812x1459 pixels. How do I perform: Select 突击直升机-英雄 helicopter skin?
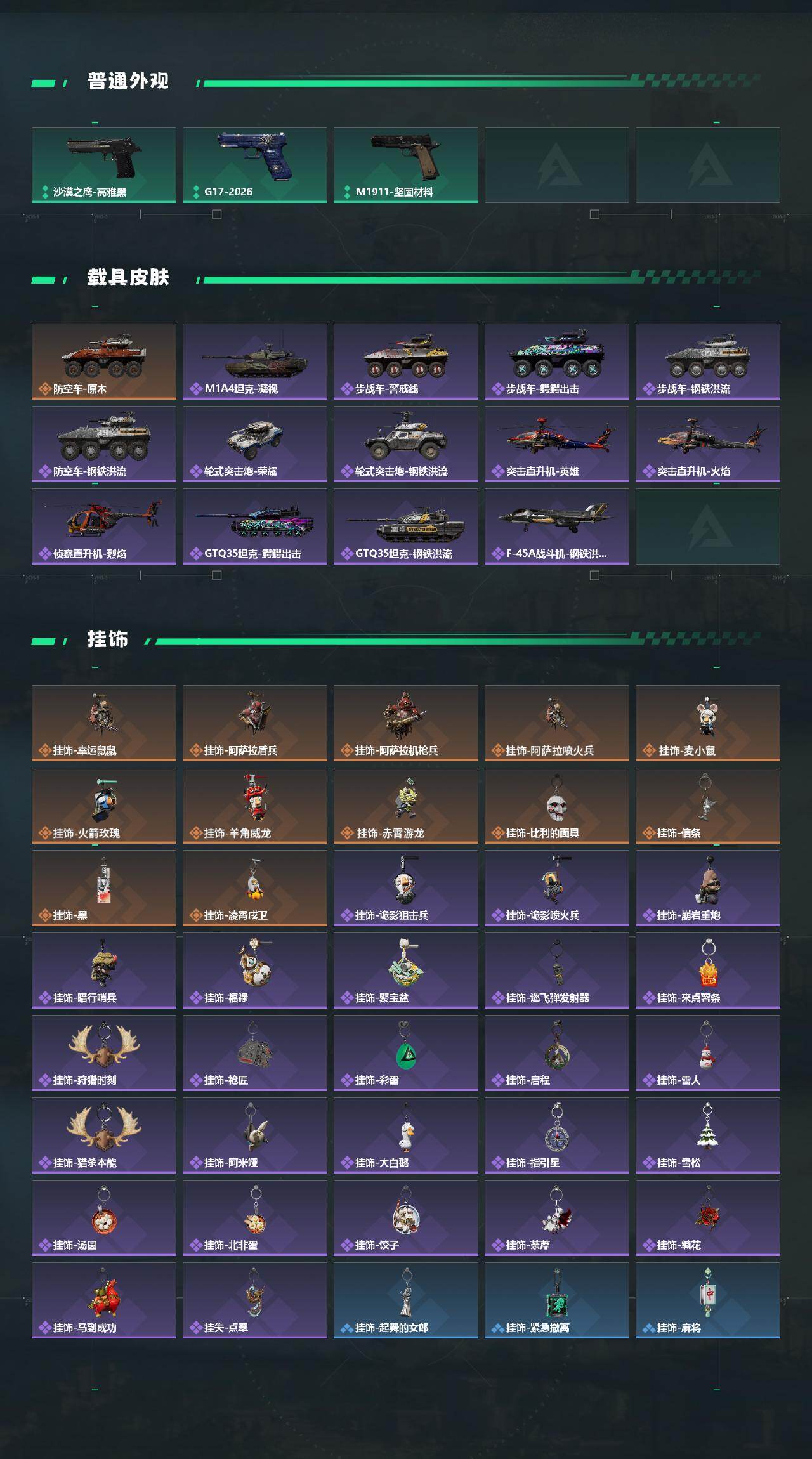pos(557,444)
